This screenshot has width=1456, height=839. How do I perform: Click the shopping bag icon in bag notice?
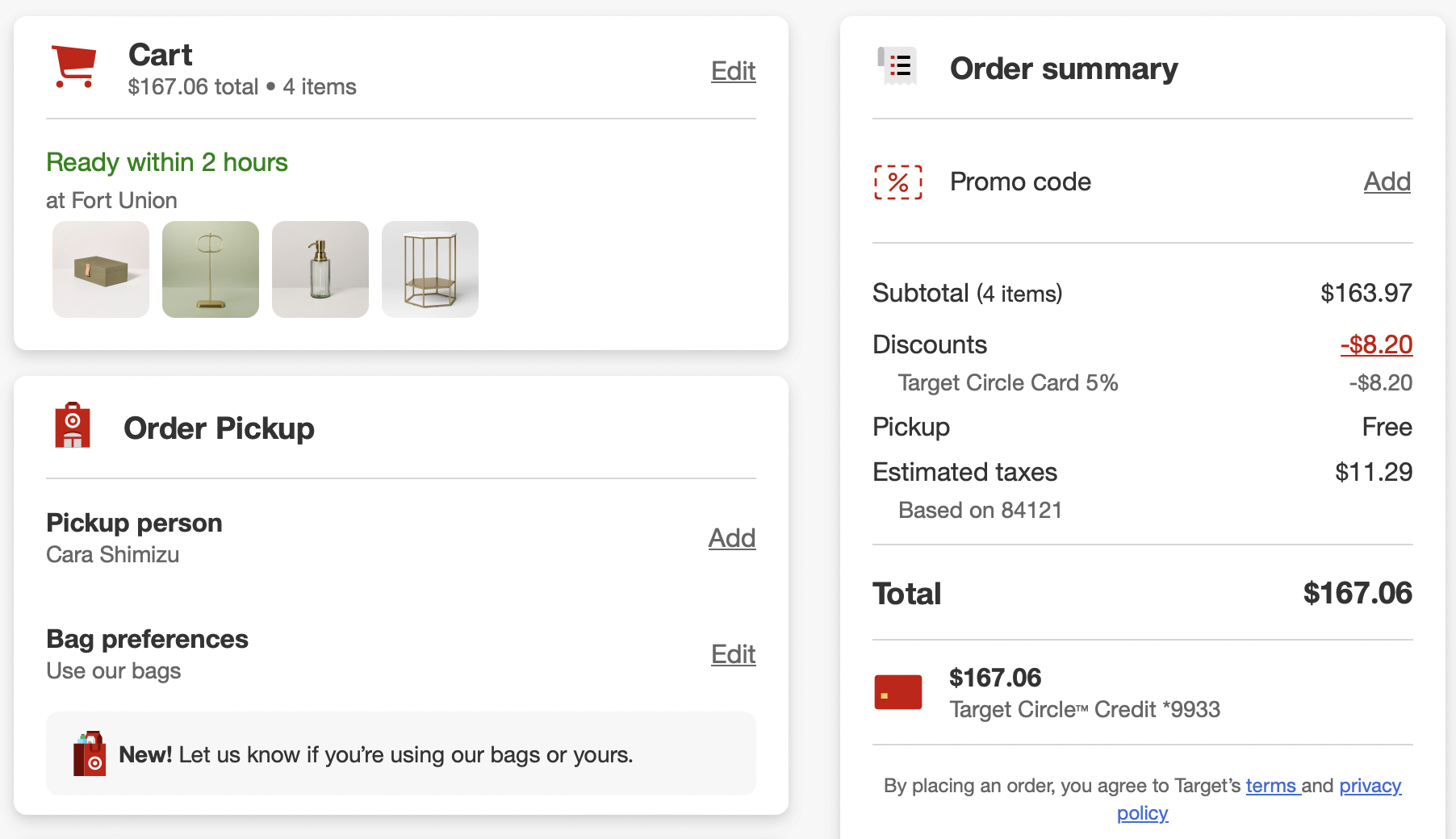(90, 753)
